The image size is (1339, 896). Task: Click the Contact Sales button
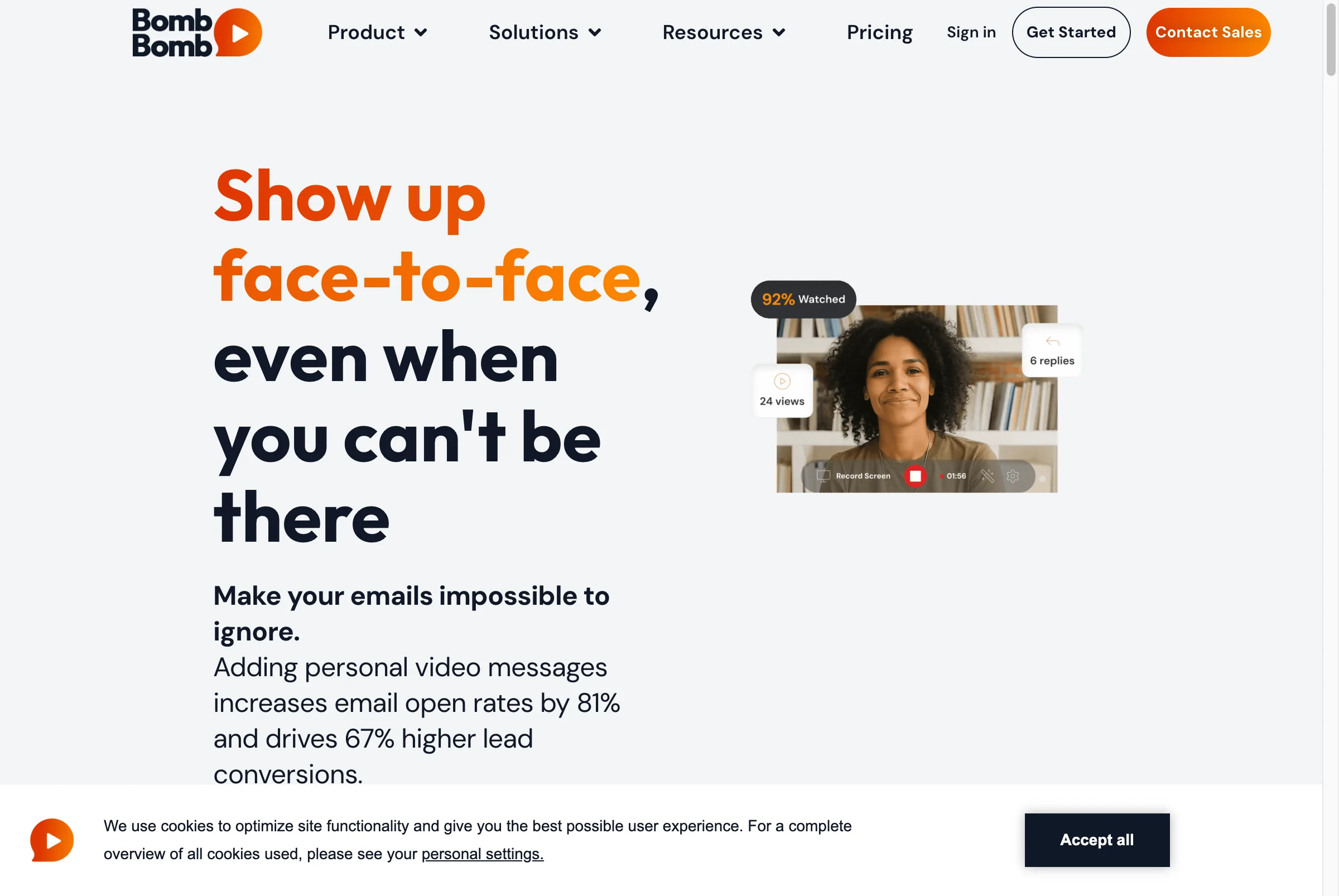tap(1208, 32)
